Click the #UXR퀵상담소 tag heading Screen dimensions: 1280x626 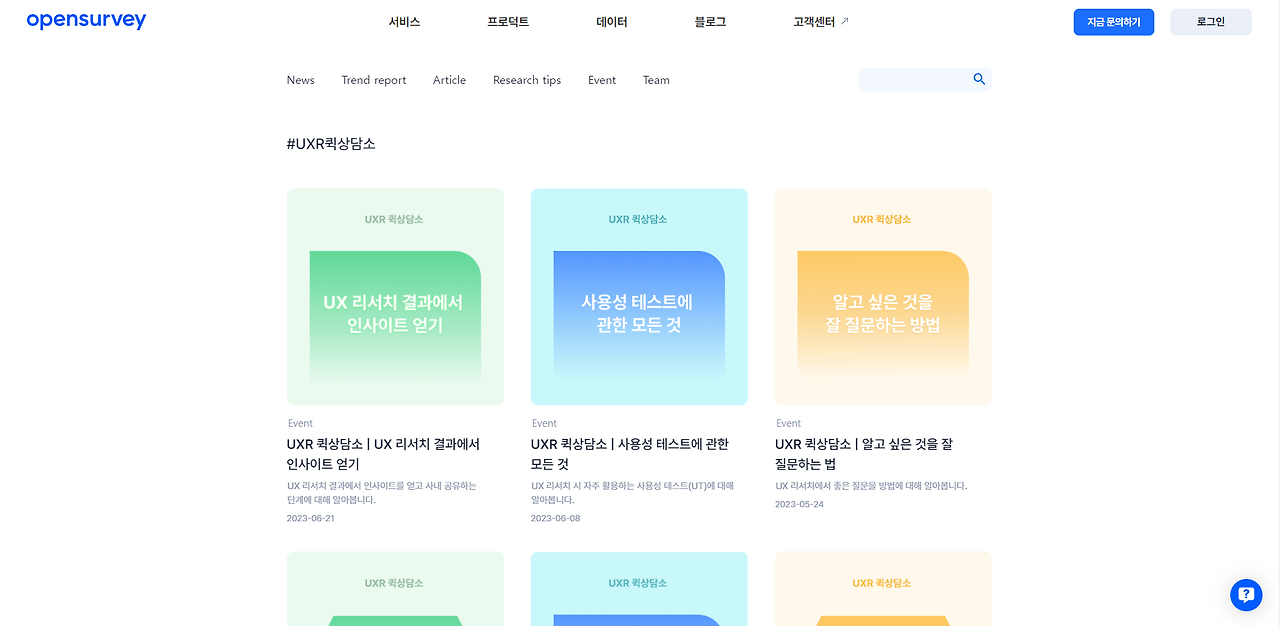(331, 144)
